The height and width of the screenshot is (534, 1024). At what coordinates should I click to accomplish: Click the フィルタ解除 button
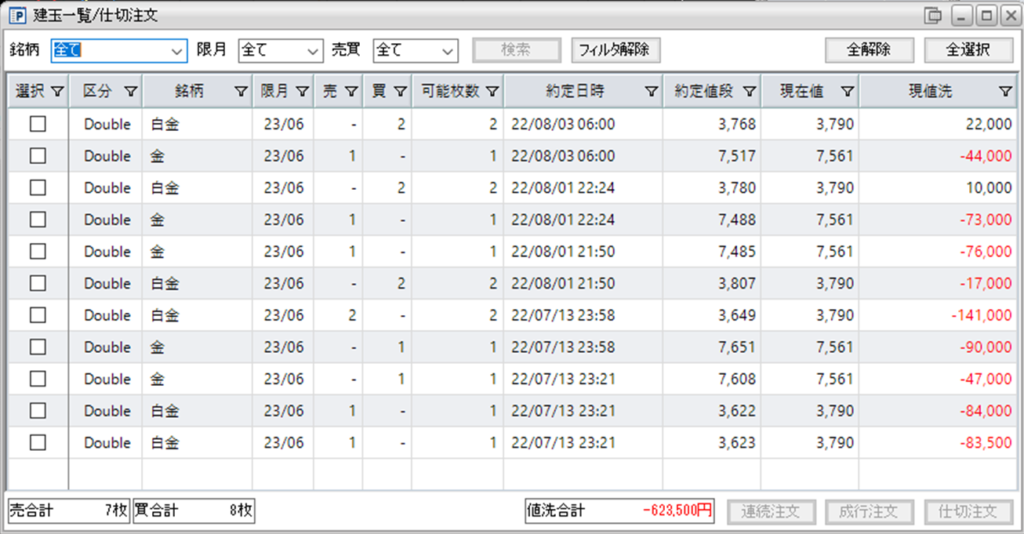615,50
